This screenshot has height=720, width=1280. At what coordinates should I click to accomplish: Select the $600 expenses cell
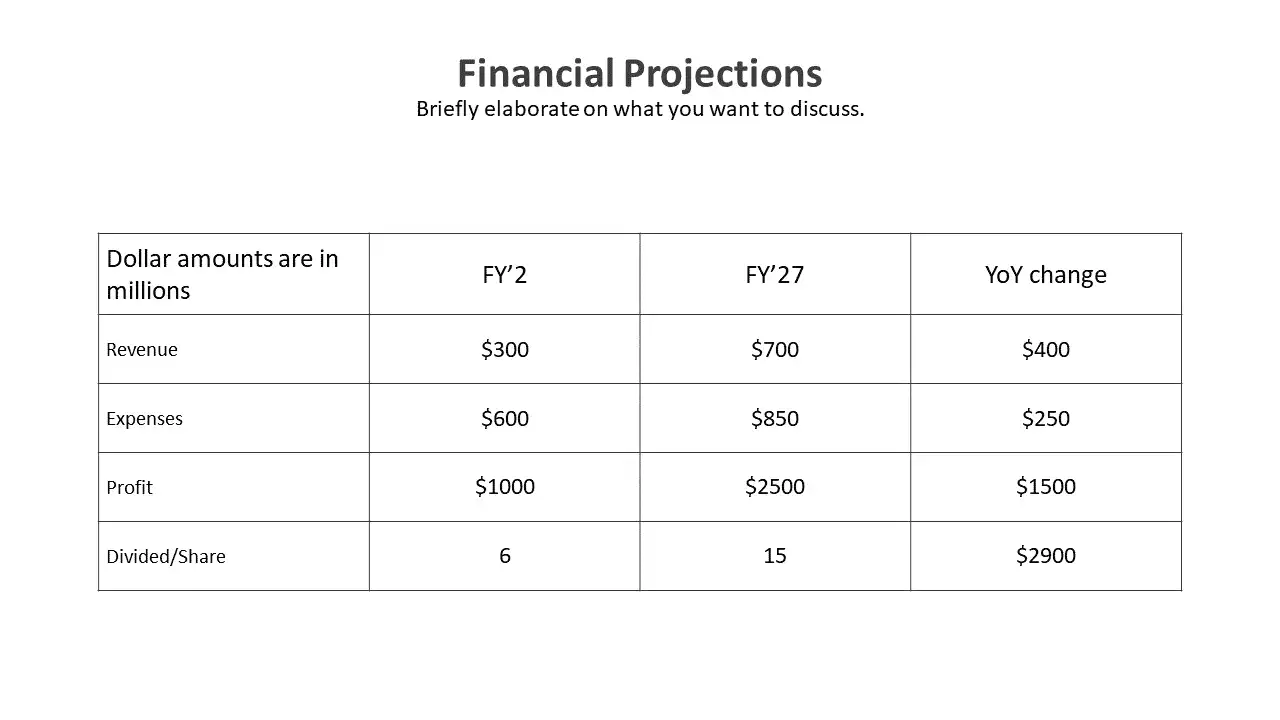coord(505,418)
